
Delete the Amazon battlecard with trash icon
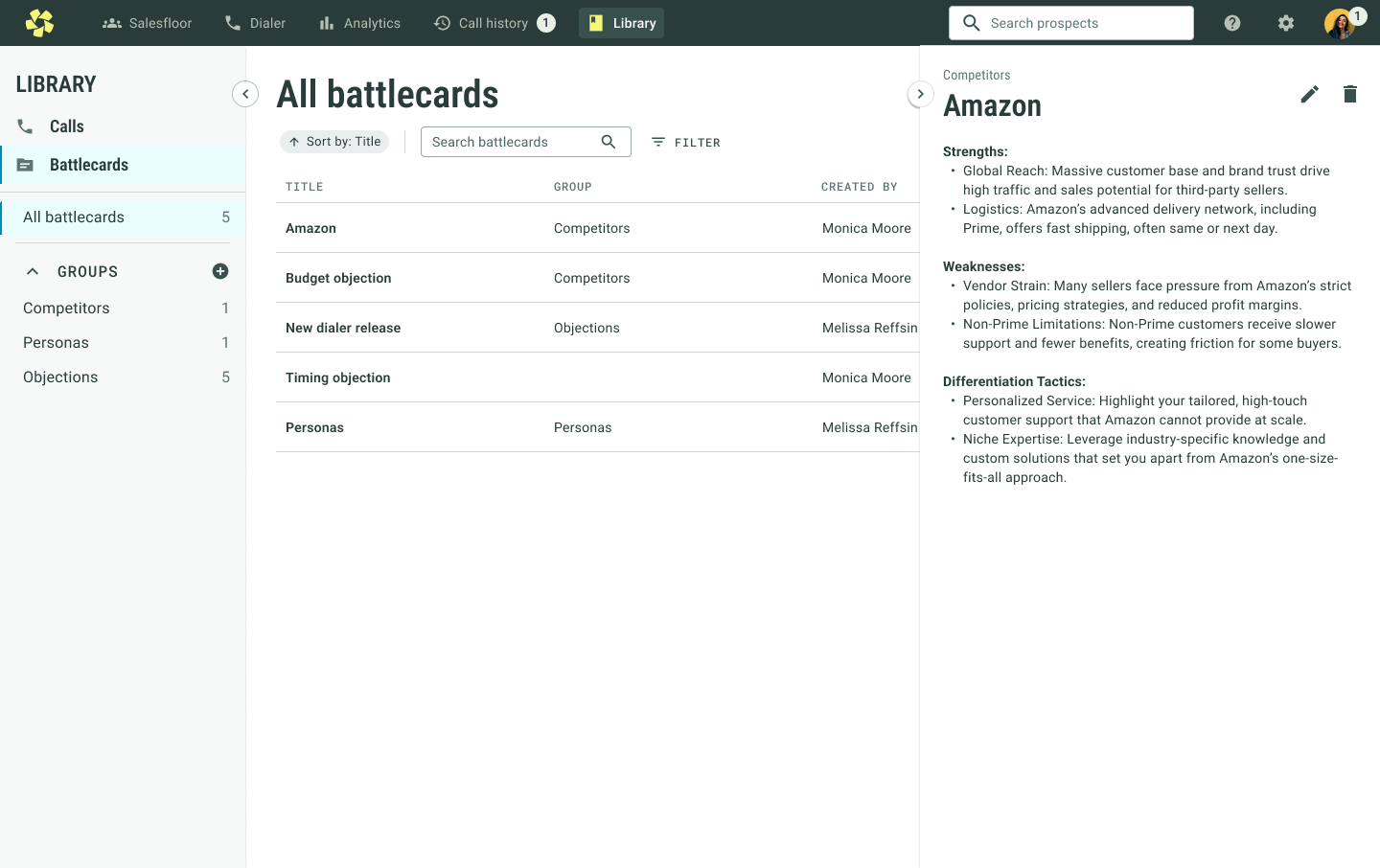pyautogui.click(x=1350, y=94)
